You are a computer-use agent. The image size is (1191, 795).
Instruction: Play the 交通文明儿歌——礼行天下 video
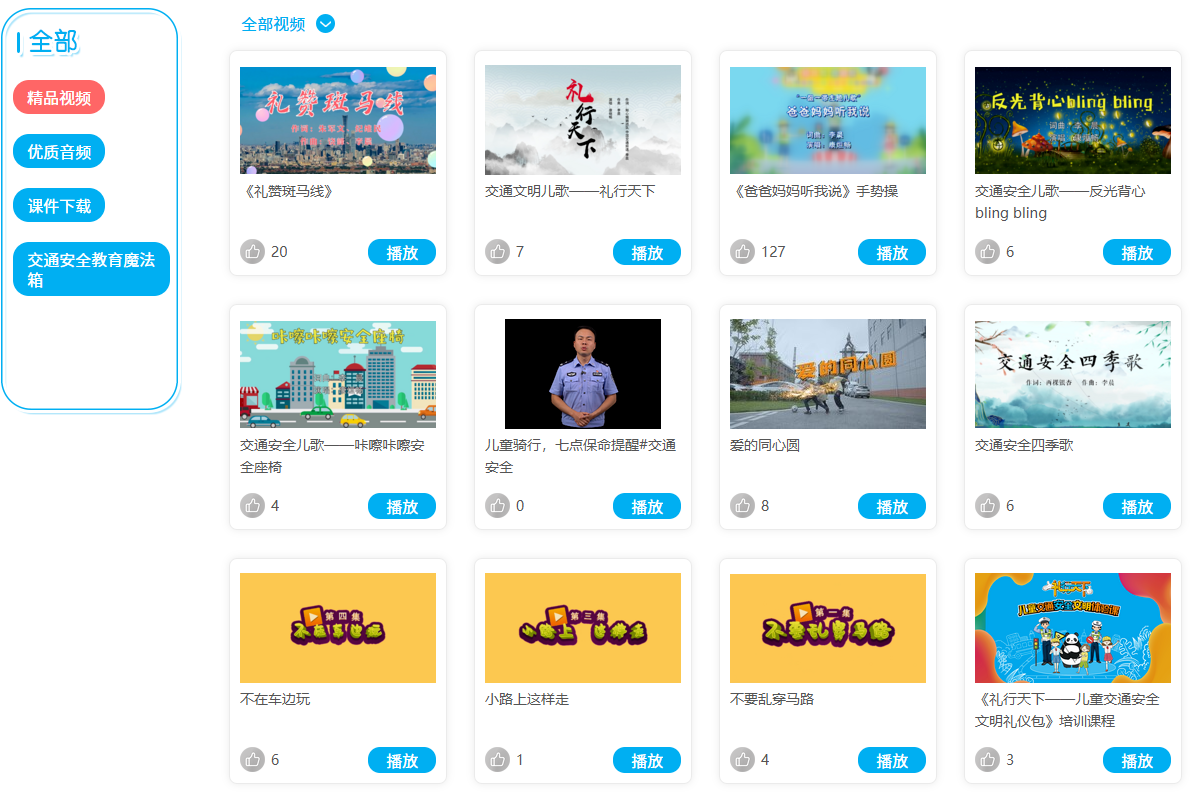646,252
